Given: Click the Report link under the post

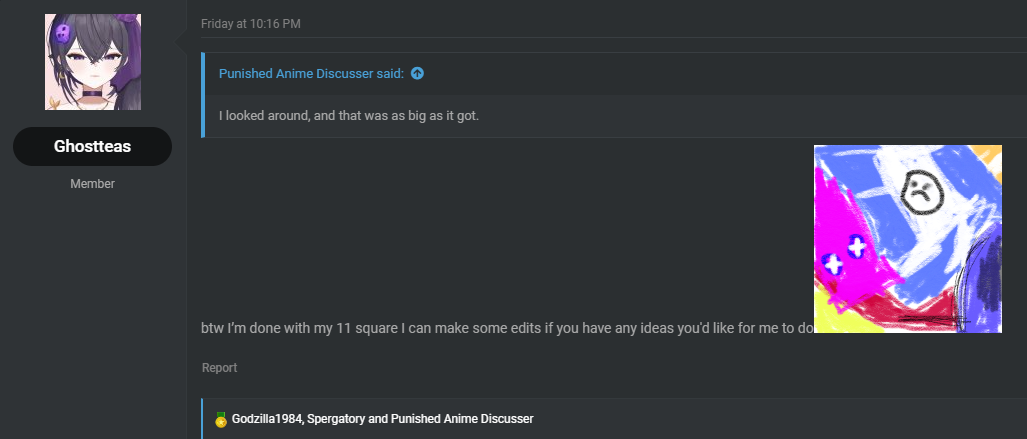Looking at the screenshot, I should click(x=219, y=368).
